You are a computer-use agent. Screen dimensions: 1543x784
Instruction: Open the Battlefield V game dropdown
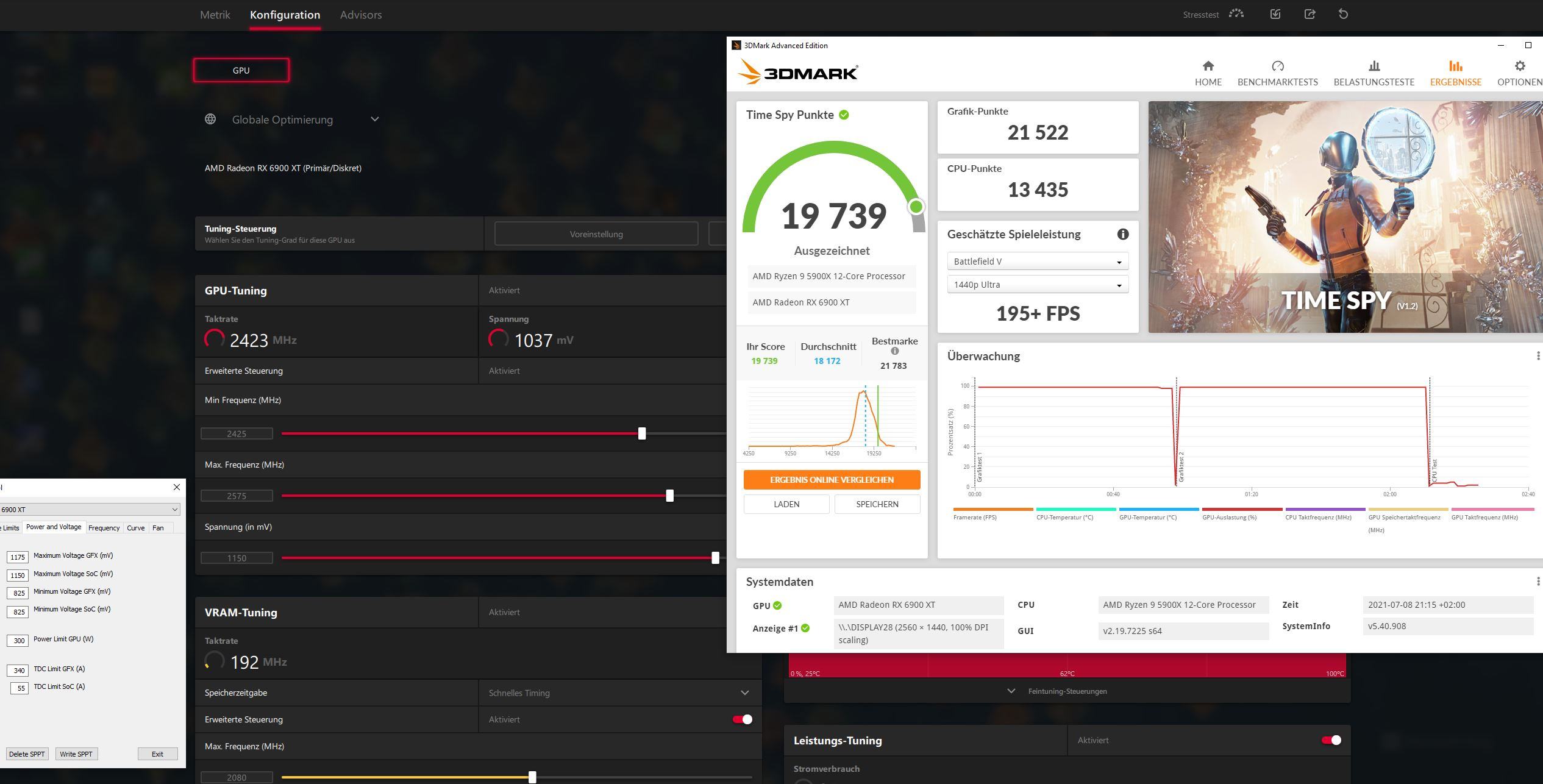click(x=1037, y=262)
